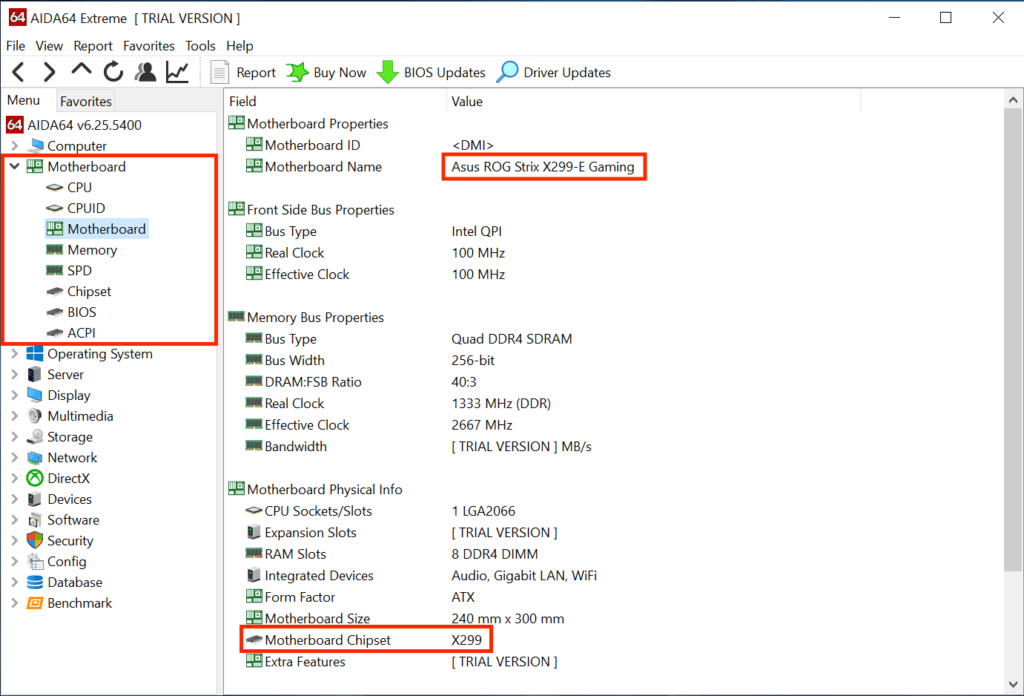1024x696 pixels.
Task: Select the Form Factor field row
Action: click(360, 597)
